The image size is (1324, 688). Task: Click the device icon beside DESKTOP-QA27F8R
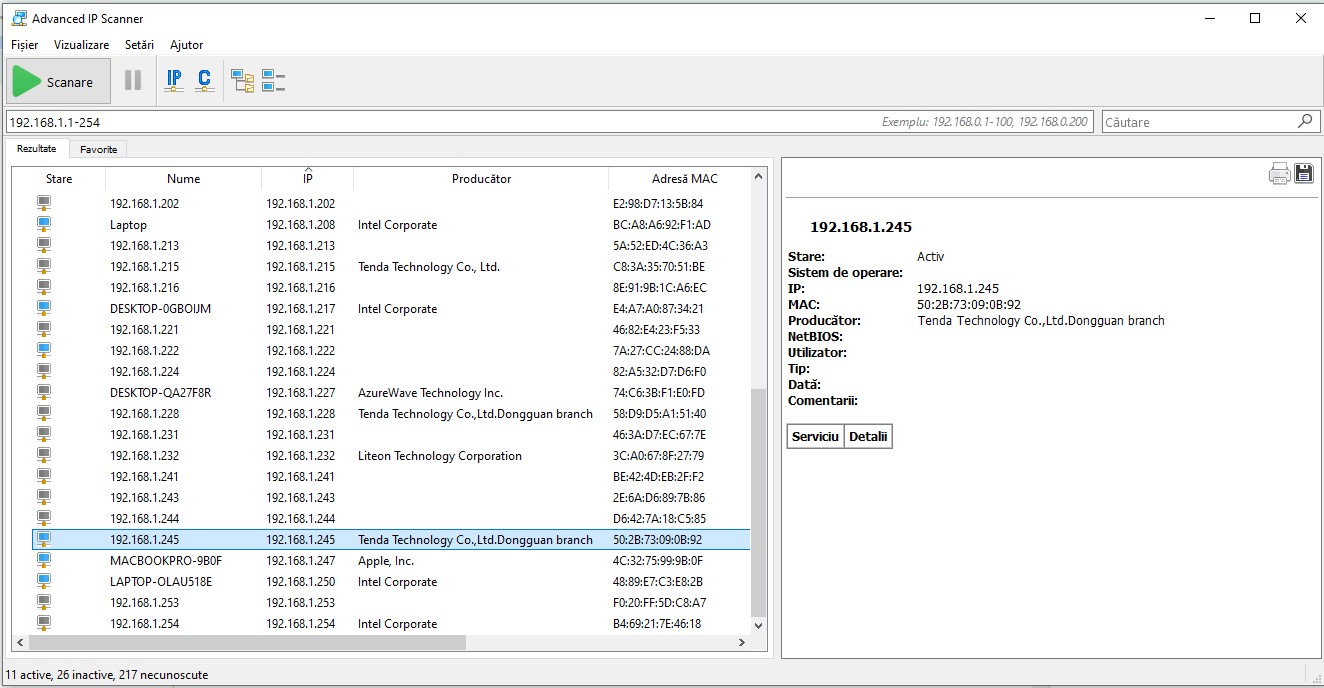(44, 392)
